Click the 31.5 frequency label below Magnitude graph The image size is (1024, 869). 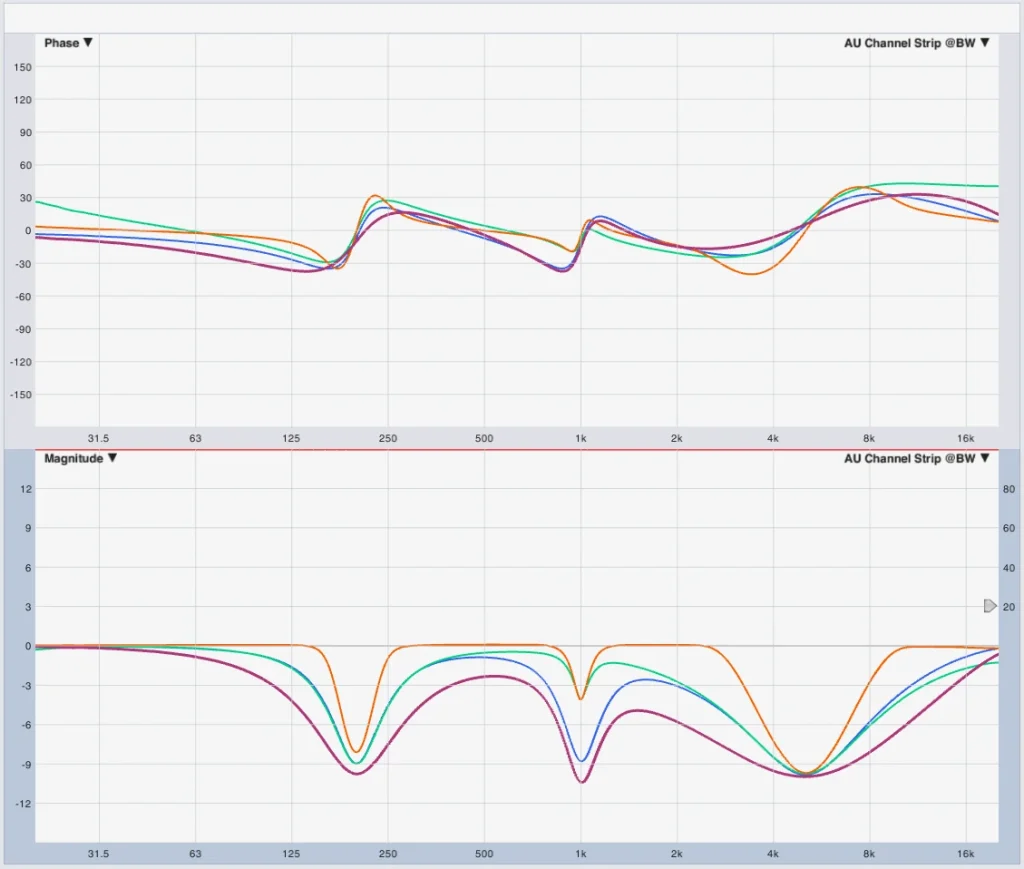point(98,854)
